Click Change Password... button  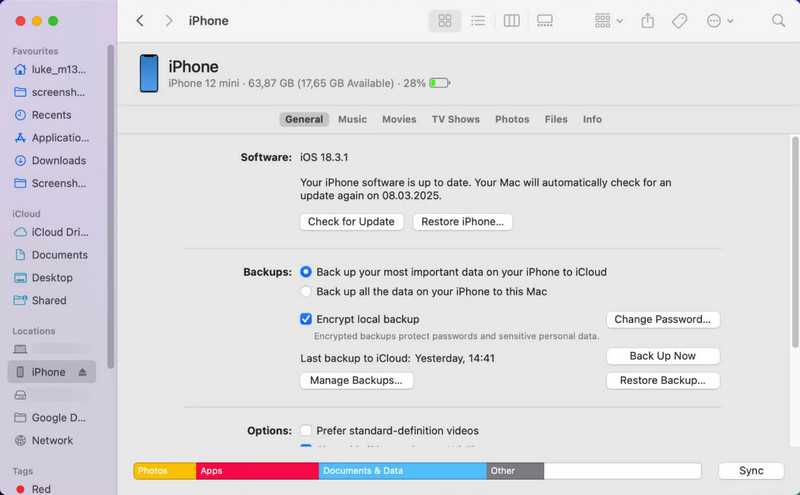click(x=663, y=319)
